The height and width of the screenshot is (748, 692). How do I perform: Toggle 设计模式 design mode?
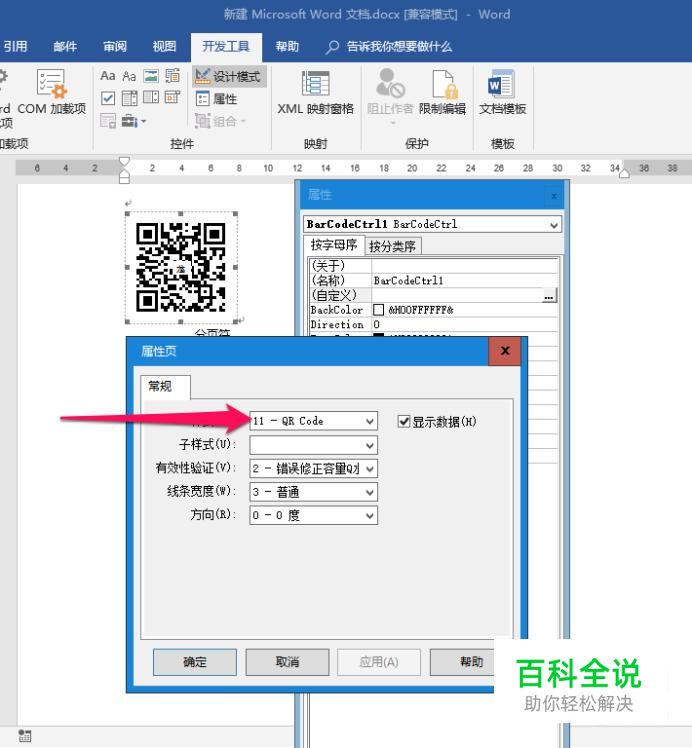pyautogui.click(x=229, y=76)
